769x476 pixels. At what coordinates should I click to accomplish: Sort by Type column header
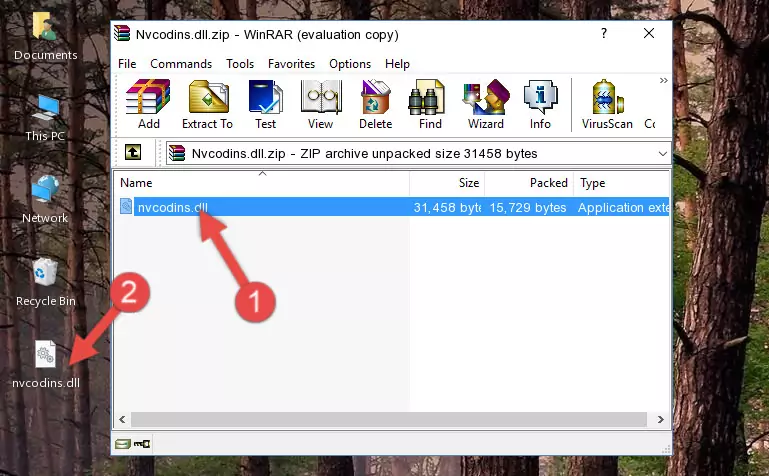coord(621,183)
